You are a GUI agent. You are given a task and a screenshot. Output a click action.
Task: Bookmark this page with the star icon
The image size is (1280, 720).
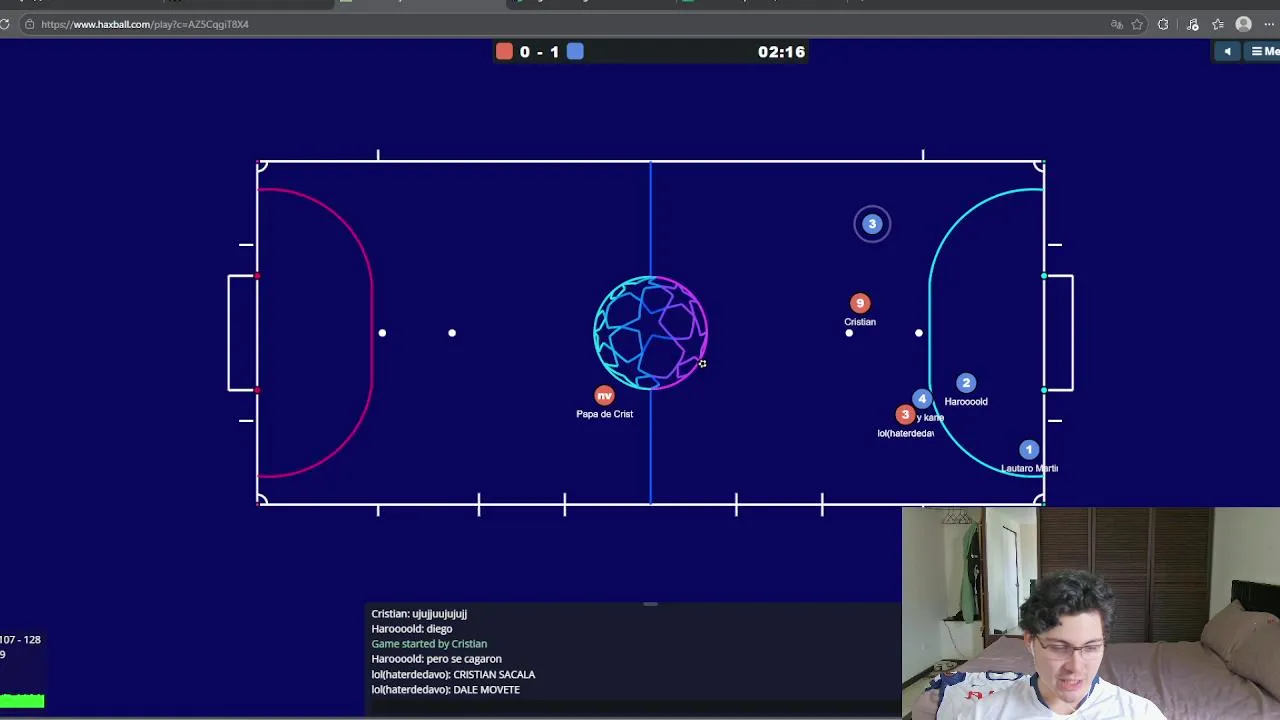tap(1139, 24)
